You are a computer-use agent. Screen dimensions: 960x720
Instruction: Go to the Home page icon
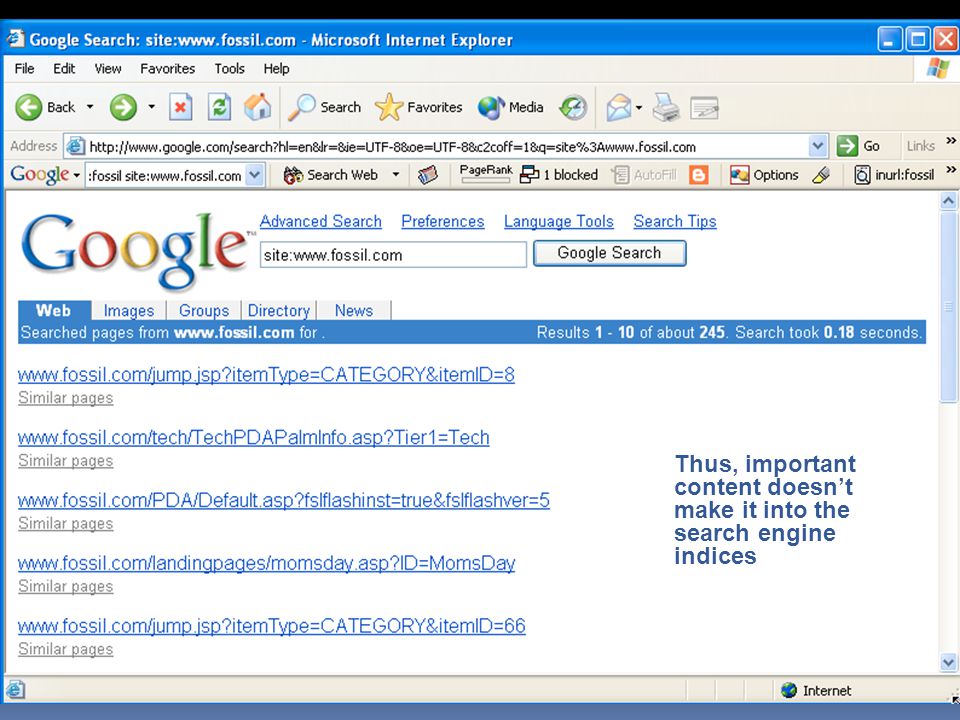pyautogui.click(x=257, y=107)
